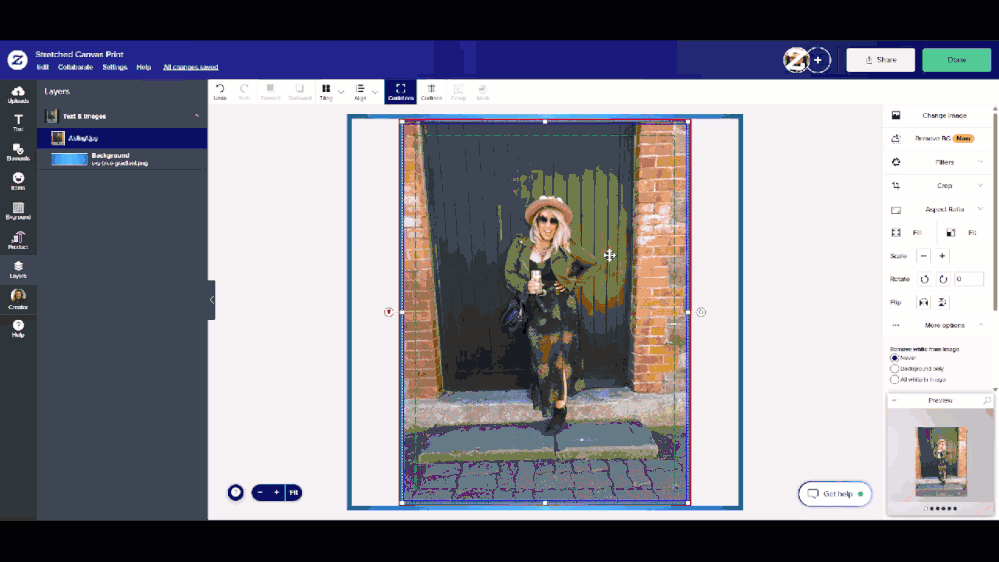Click the Fit image icon

(951, 233)
